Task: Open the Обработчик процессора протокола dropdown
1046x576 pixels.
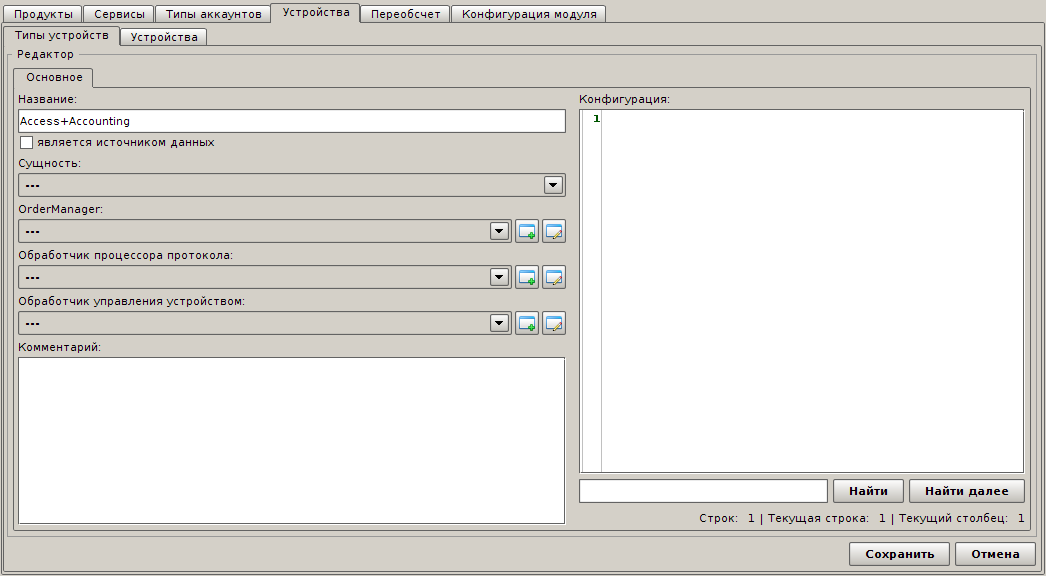Action: pyautogui.click(x=500, y=277)
